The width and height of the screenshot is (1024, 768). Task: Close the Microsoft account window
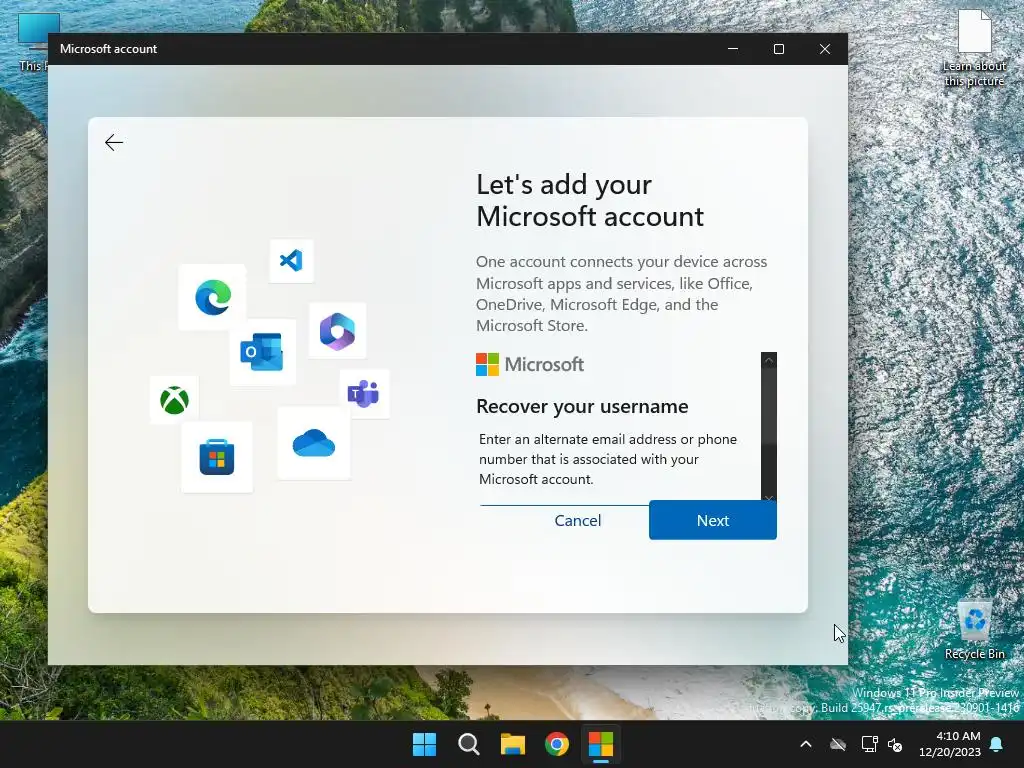(825, 49)
